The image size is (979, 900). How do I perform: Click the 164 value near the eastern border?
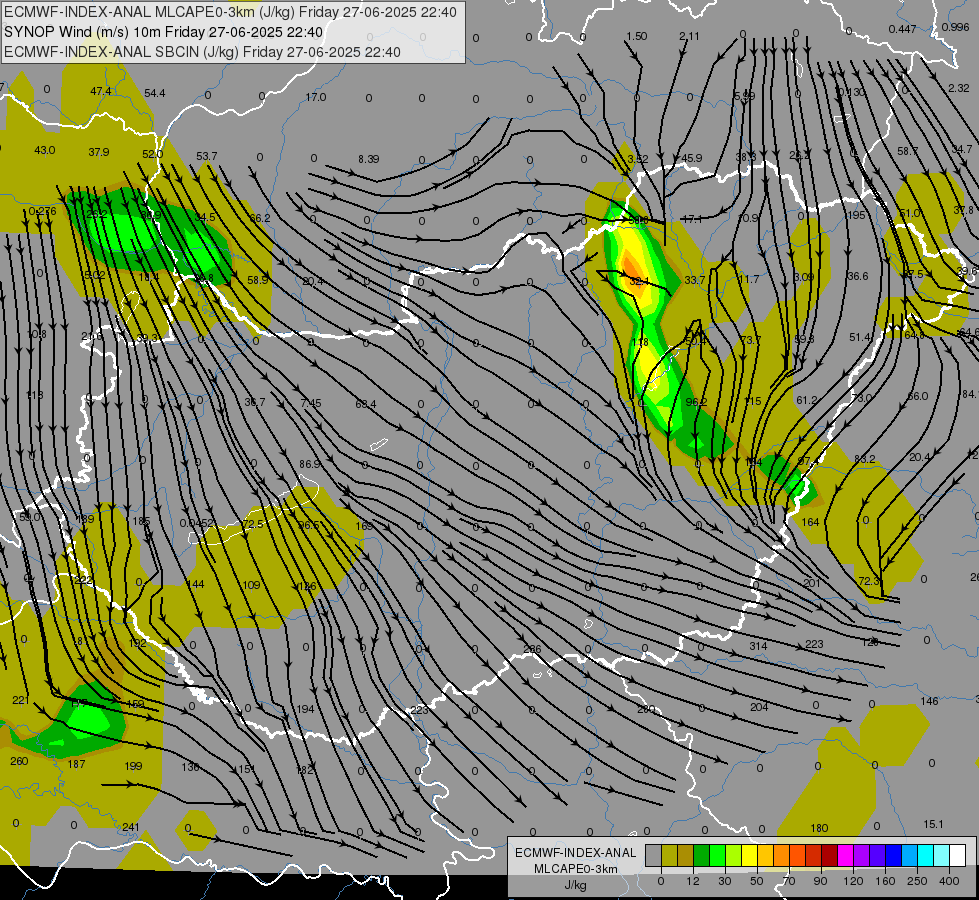(x=810, y=522)
